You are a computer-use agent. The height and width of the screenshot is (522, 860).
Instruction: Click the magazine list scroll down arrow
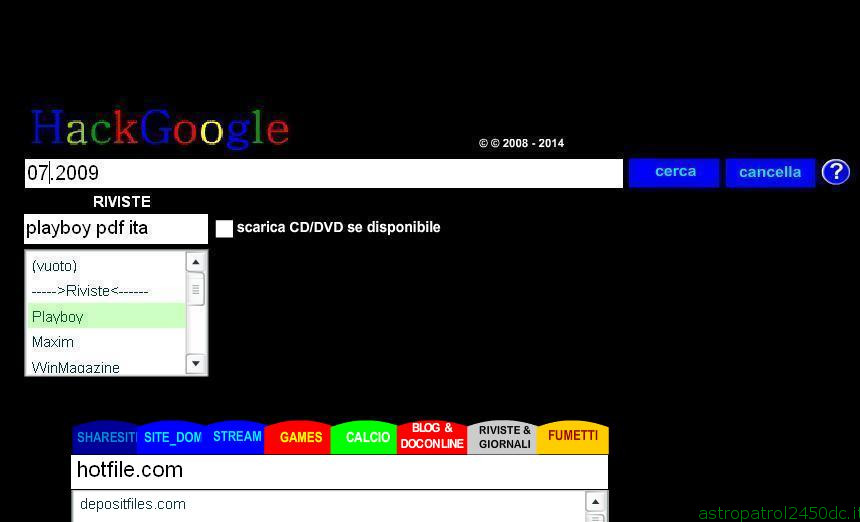(196, 364)
